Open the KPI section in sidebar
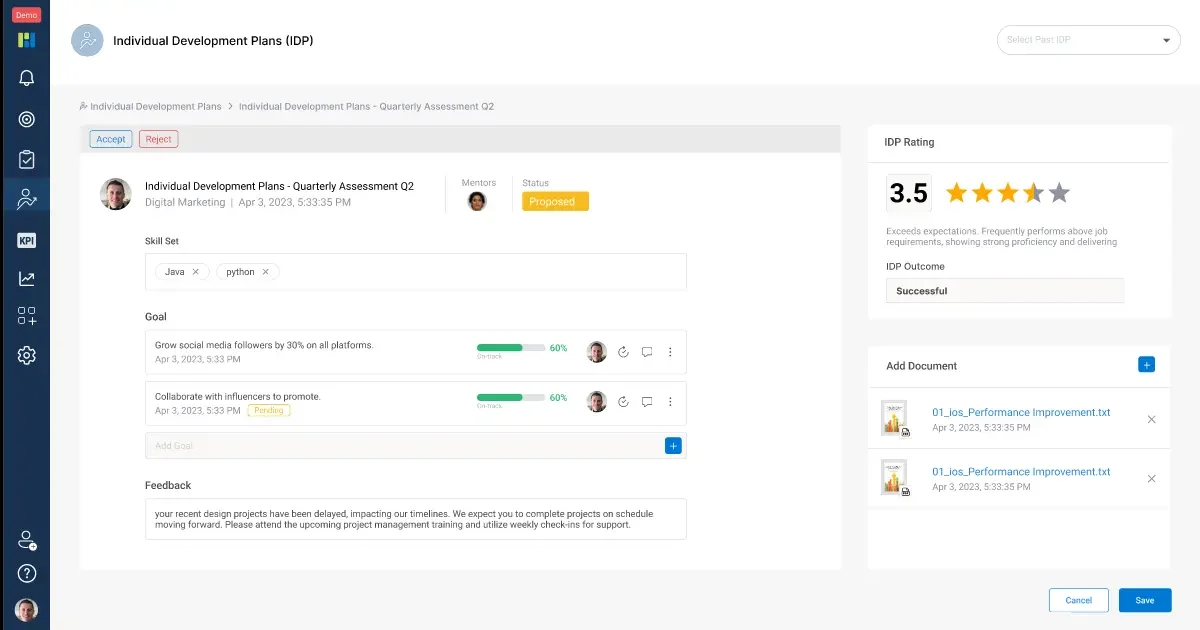1200x630 pixels. click(27, 240)
